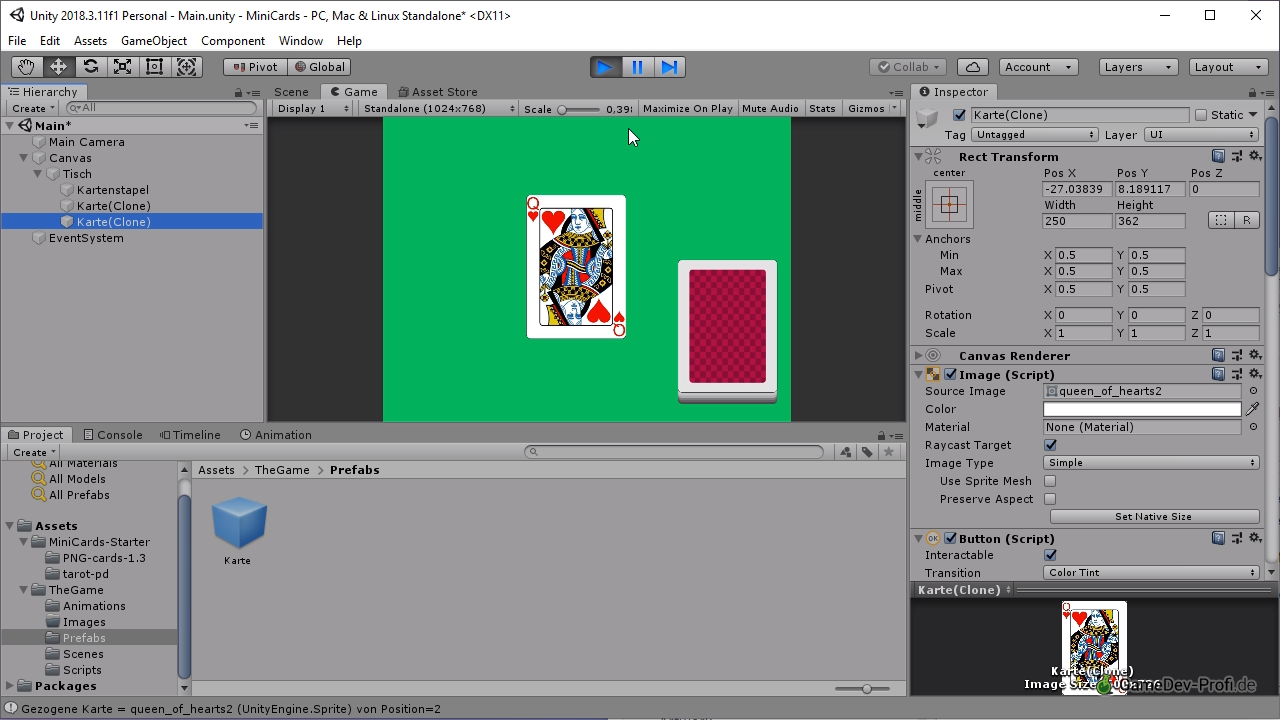This screenshot has height=720, width=1280.
Task: Open Standalone resolution dropdown
Action: click(438, 108)
